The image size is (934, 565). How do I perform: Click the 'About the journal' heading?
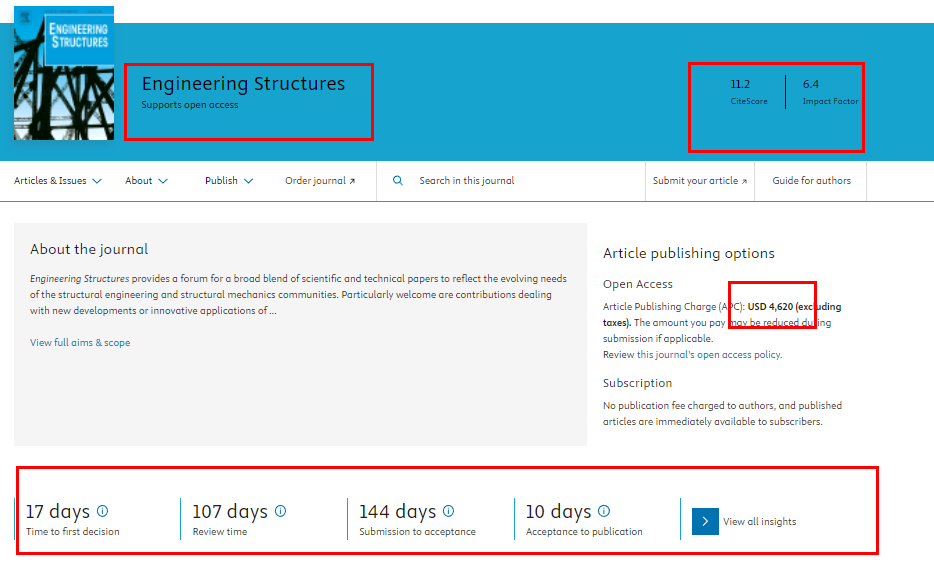[89, 249]
